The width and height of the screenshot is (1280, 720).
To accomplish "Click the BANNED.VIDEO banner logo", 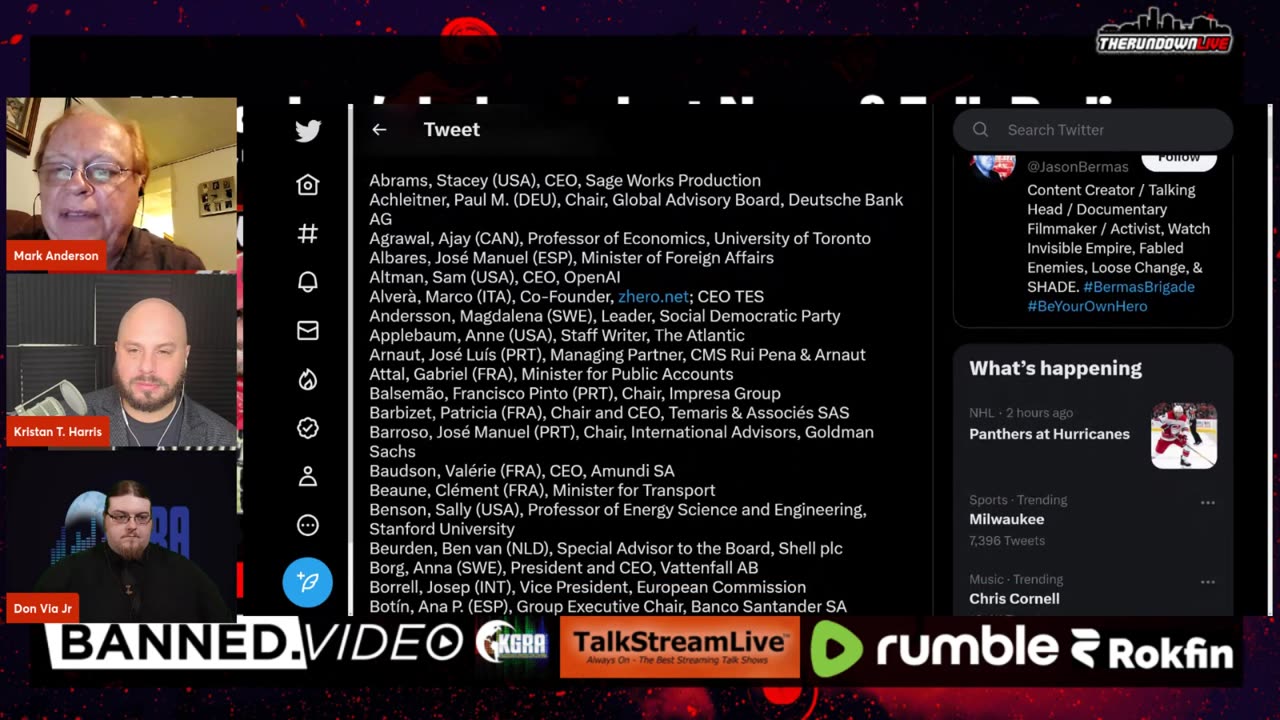I will tap(254, 645).
